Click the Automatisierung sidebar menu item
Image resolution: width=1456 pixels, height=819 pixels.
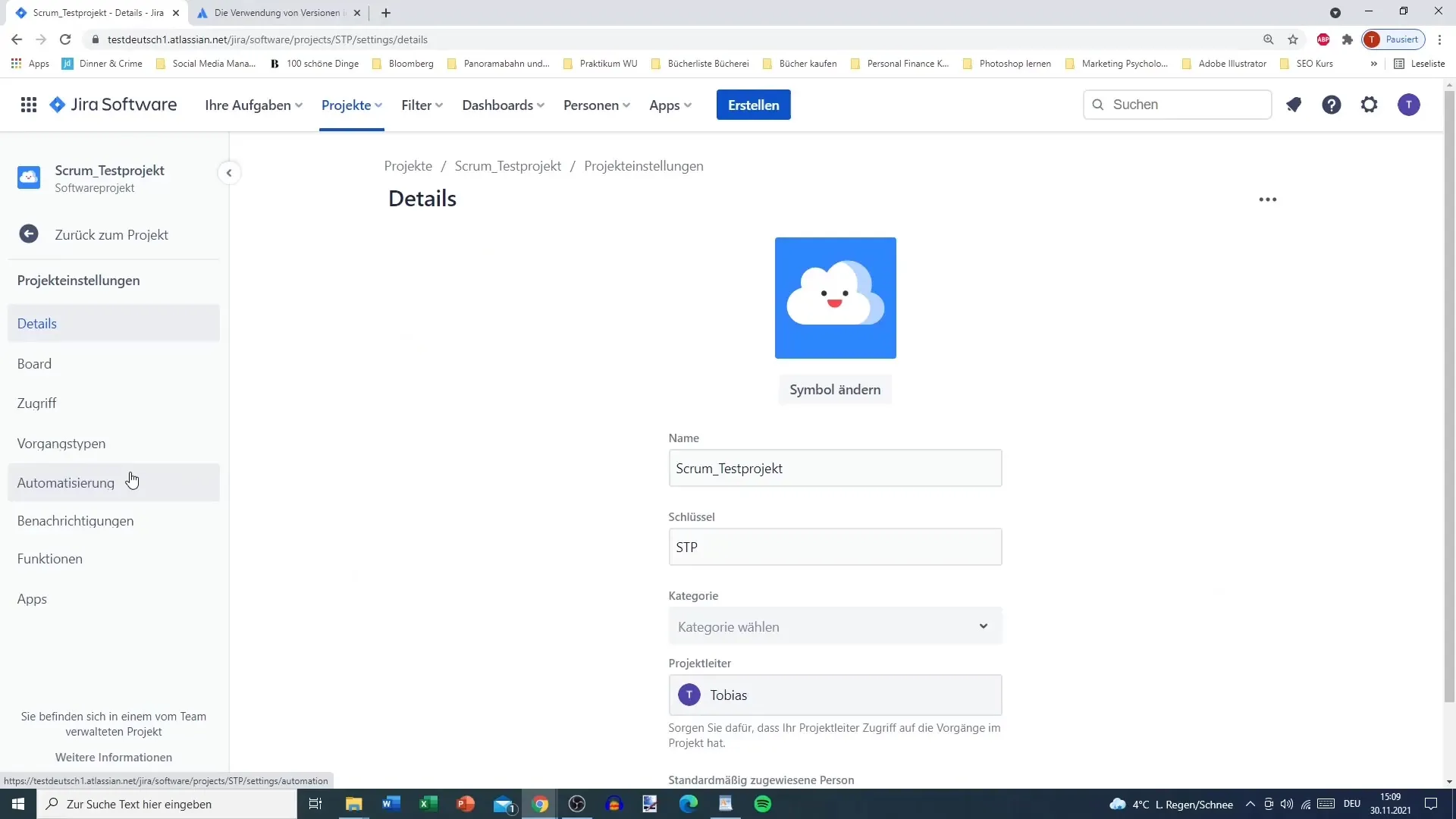pyautogui.click(x=66, y=484)
